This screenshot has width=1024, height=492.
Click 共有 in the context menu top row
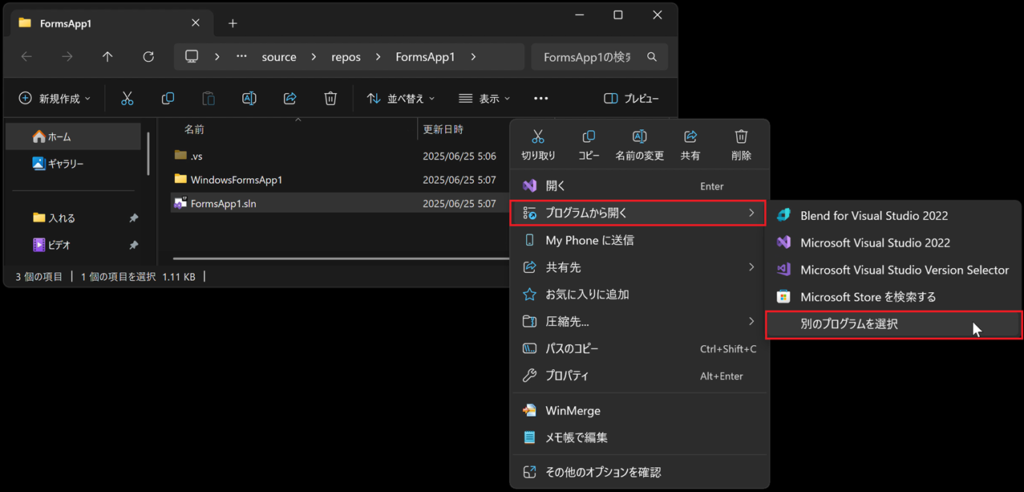tap(690, 145)
